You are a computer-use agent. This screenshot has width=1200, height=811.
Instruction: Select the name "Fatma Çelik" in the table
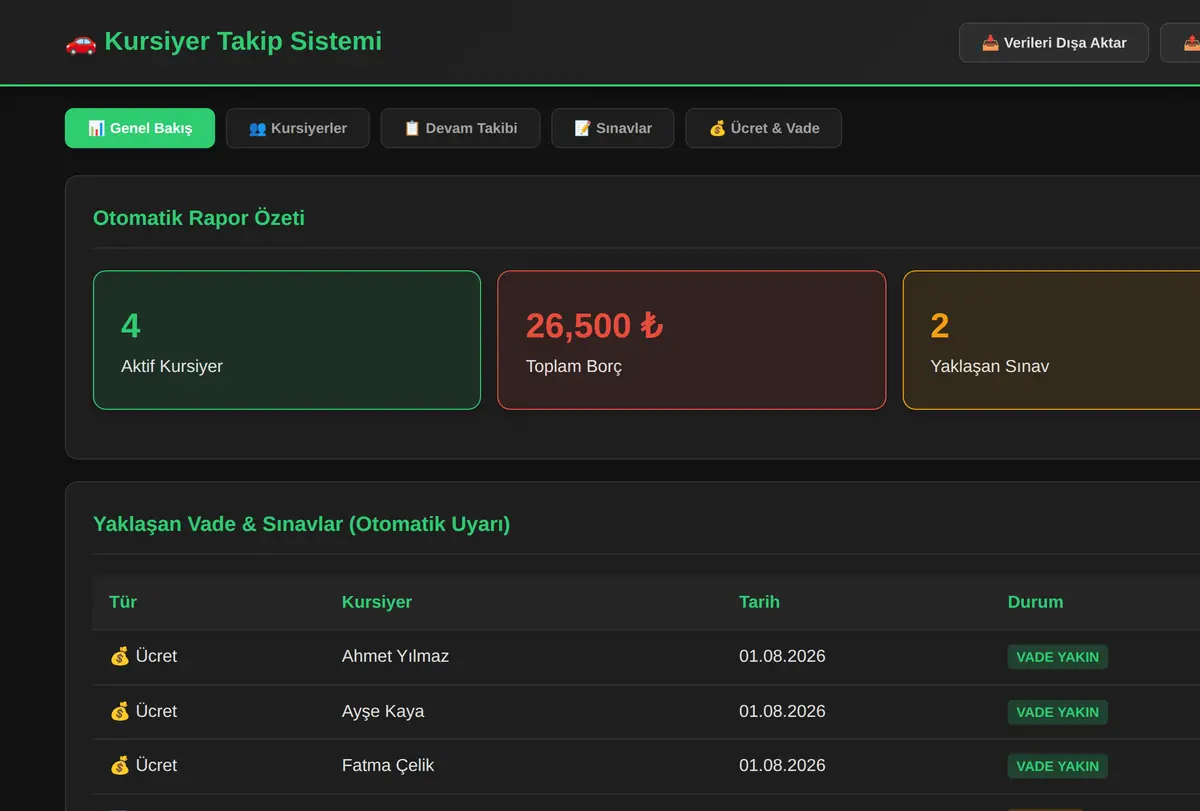[x=388, y=766]
